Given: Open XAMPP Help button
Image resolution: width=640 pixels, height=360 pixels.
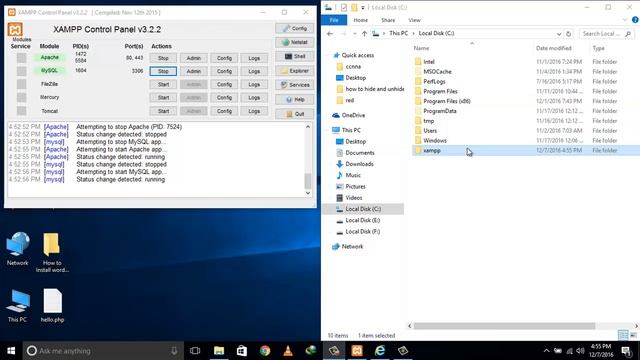Looking at the screenshot, I should [x=294, y=99].
